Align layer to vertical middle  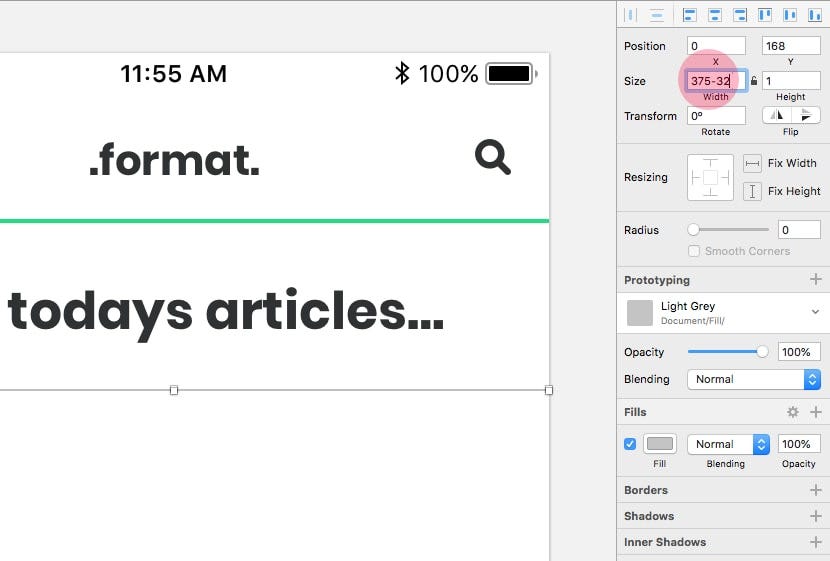pyautogui.click(x=790, y=15)
